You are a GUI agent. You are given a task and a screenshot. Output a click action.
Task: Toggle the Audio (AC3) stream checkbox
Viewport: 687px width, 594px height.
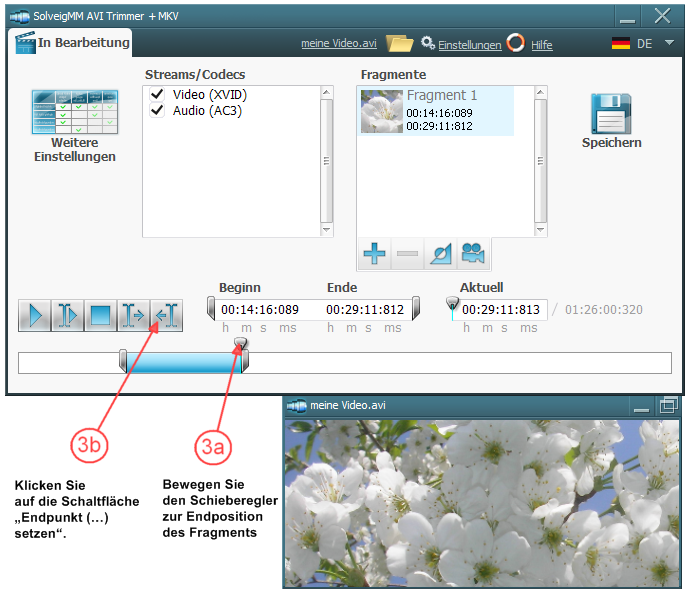(x=157, y=110)
